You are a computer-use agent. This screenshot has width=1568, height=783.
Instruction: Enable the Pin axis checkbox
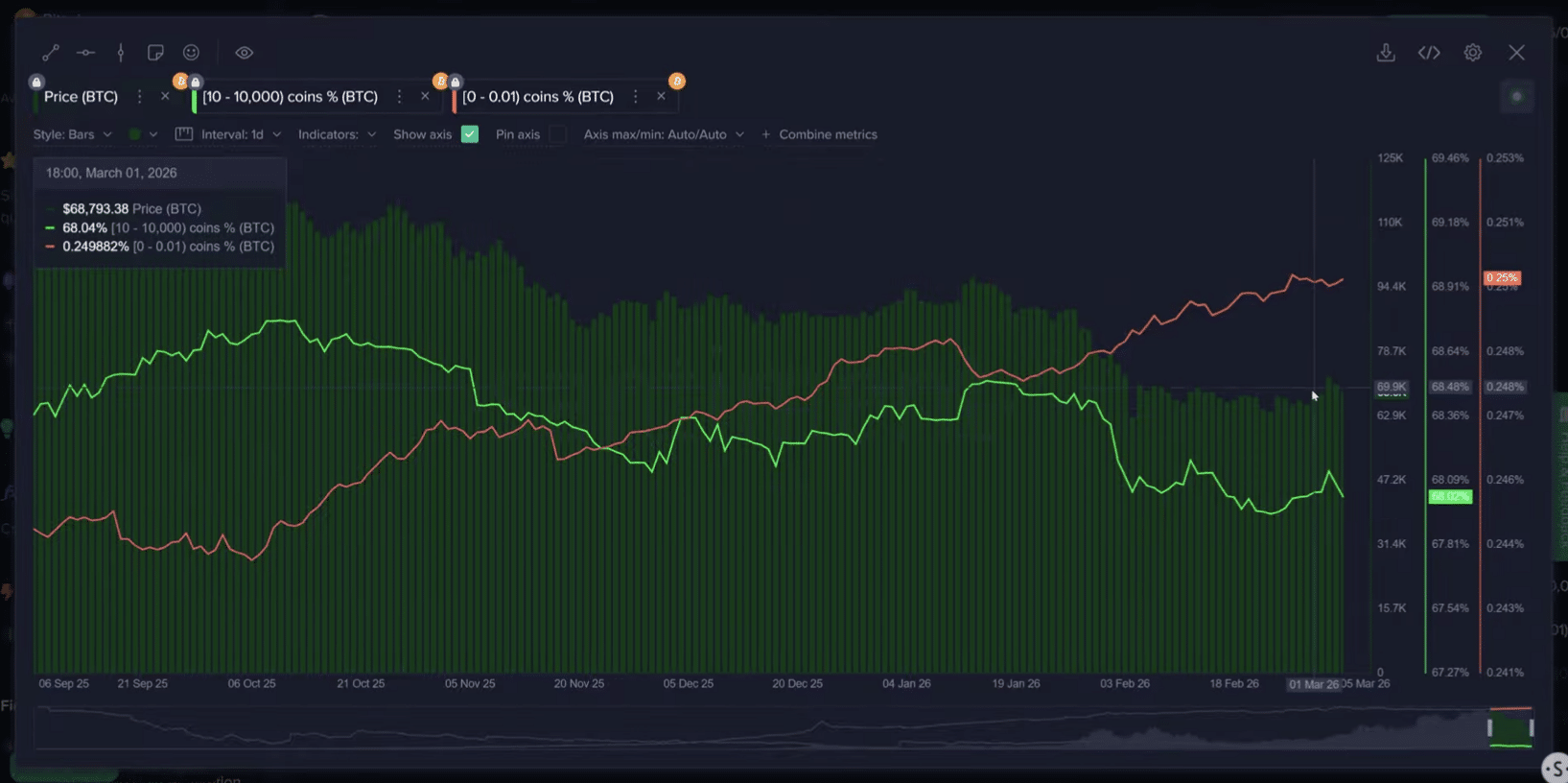(557, 134)
